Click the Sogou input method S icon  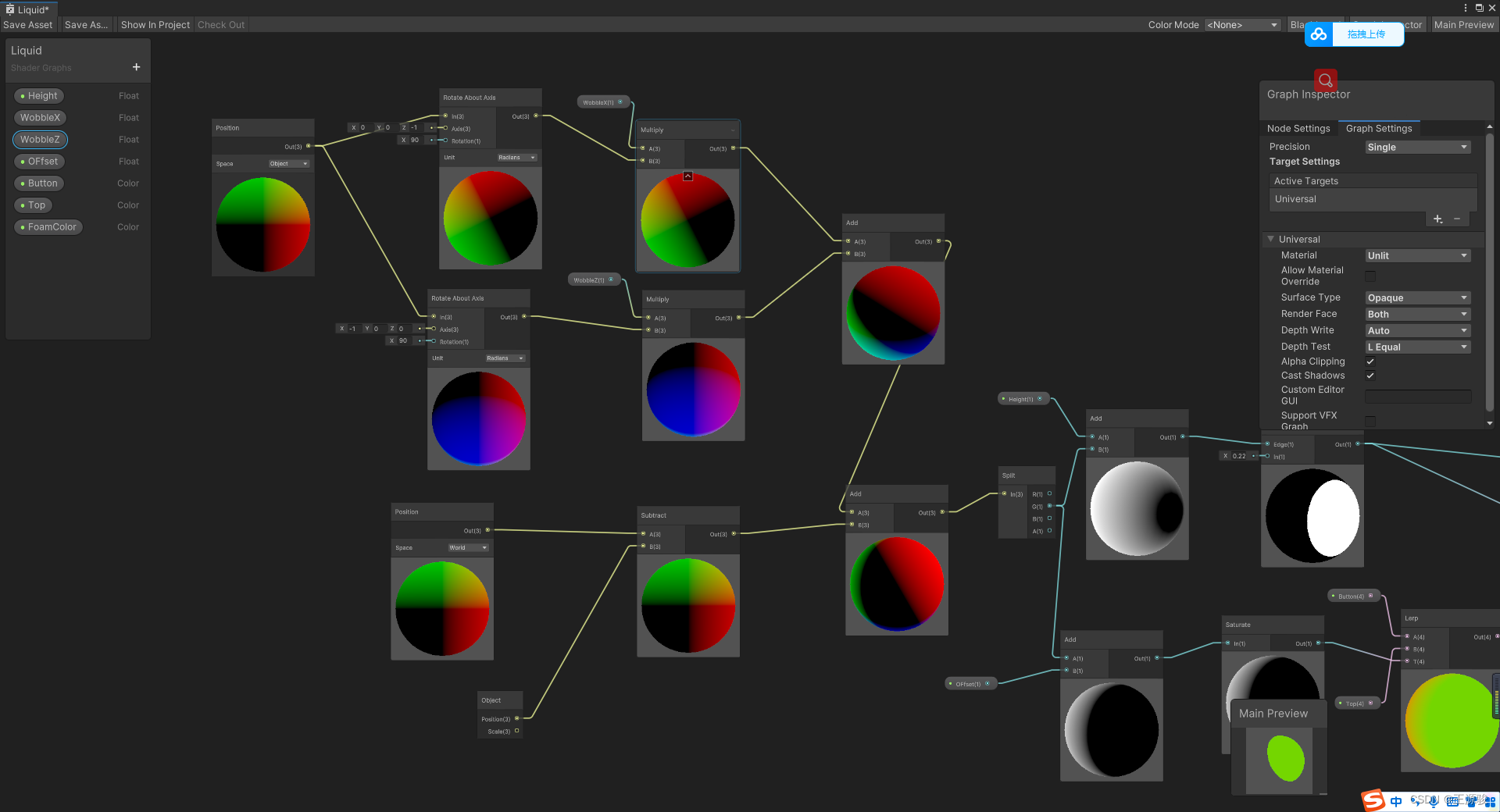click(x=1373, y=800)
